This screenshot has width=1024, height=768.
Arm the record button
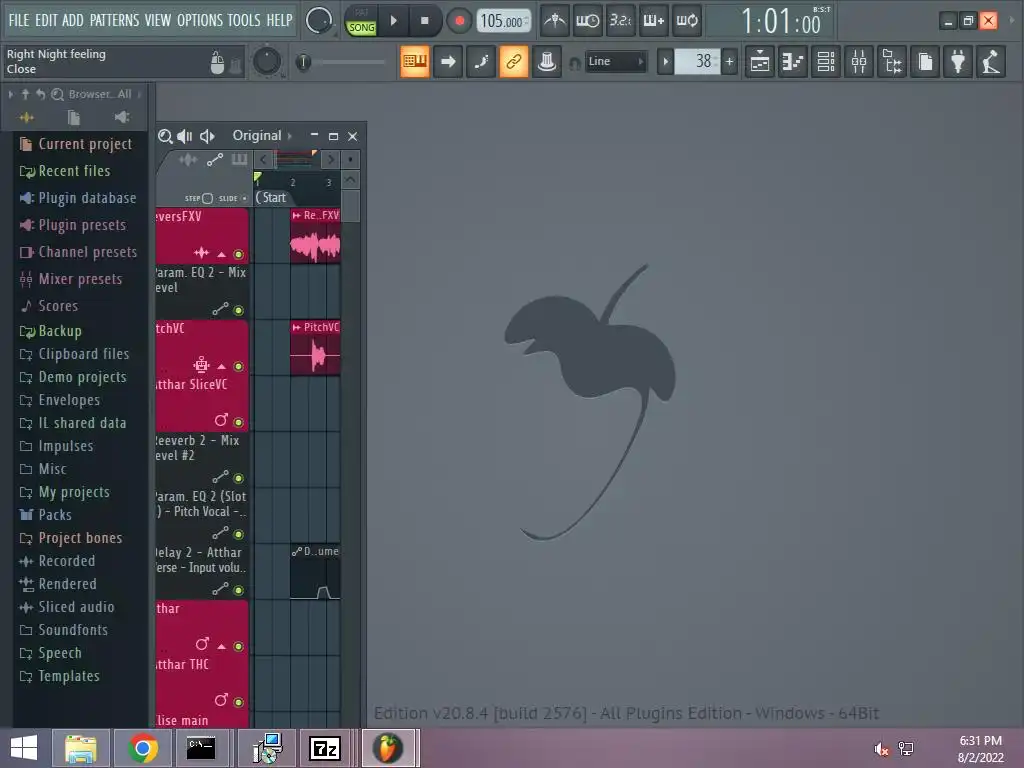[x=459, y=21]
